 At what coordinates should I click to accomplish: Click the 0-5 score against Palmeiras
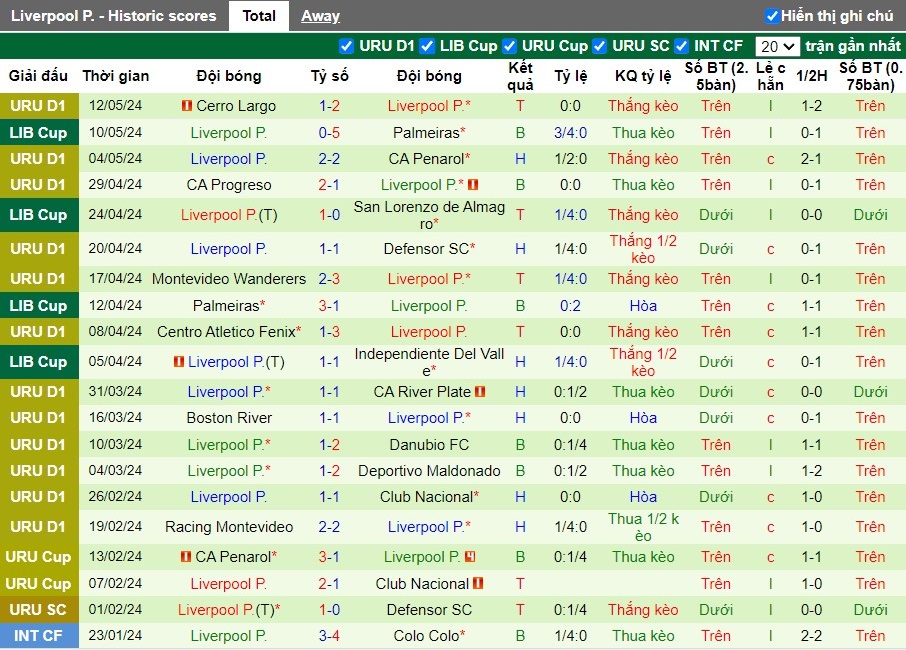pyautogui.click(x=329, y=133)
